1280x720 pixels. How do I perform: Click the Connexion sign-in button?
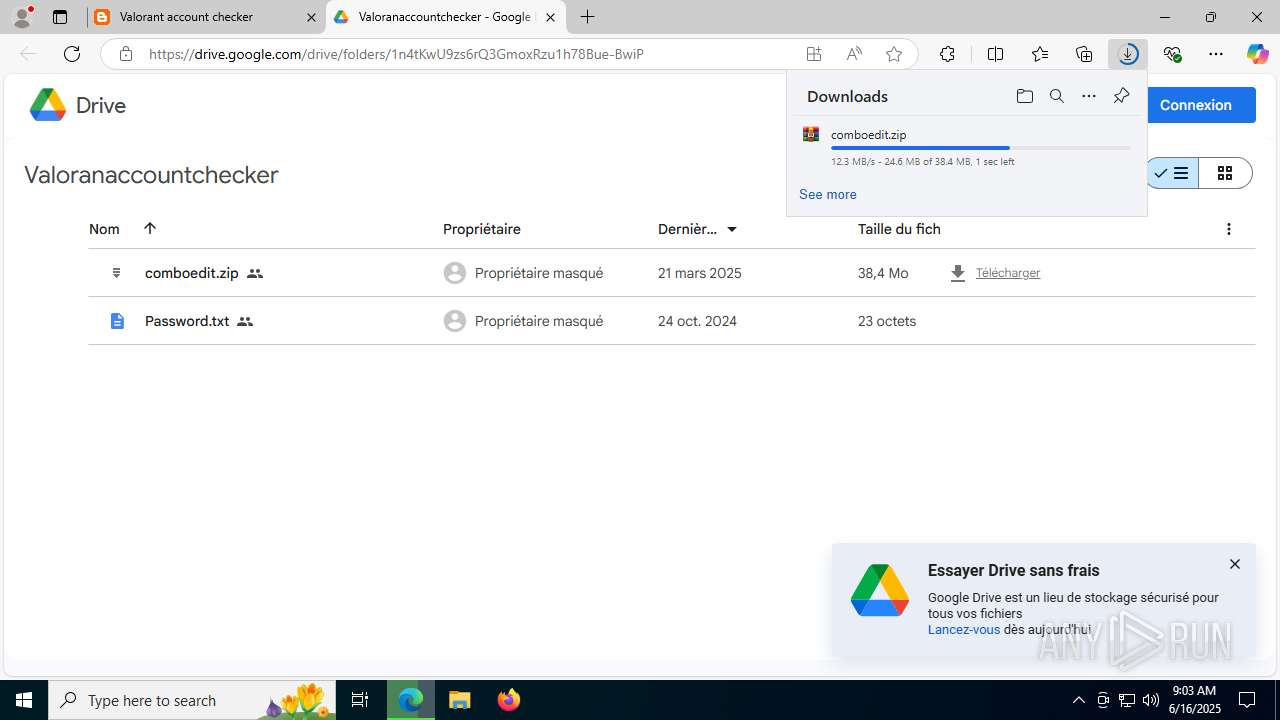tap(1195, 105)
